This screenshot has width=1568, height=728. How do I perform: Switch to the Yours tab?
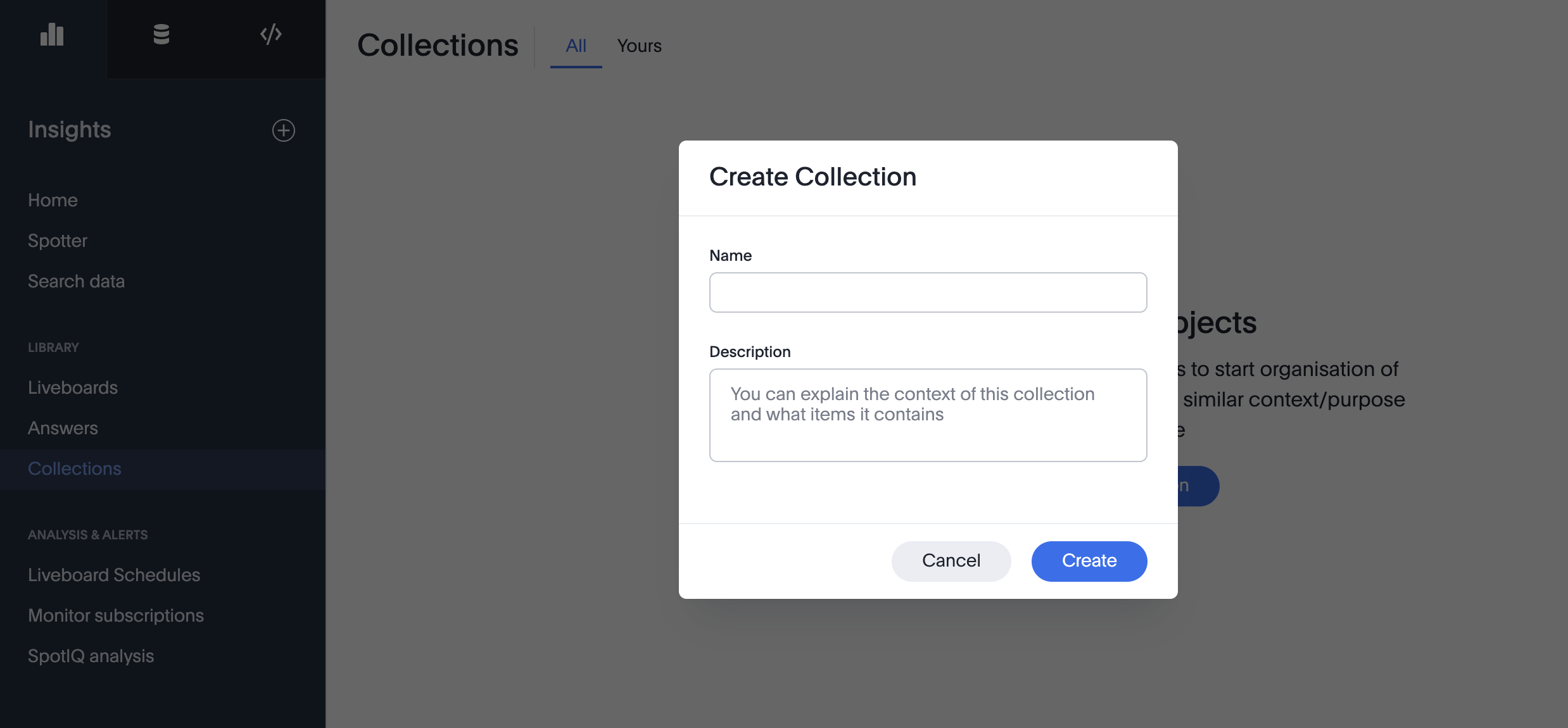coord(639,46)
